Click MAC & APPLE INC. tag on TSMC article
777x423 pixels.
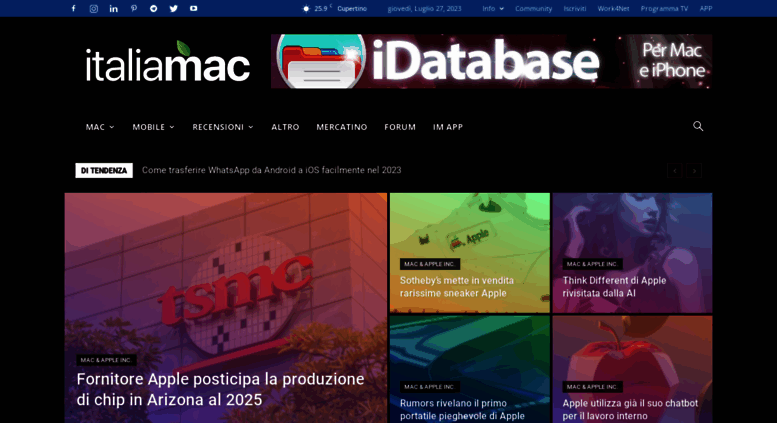pyautogui.click(x=106, y=360)
